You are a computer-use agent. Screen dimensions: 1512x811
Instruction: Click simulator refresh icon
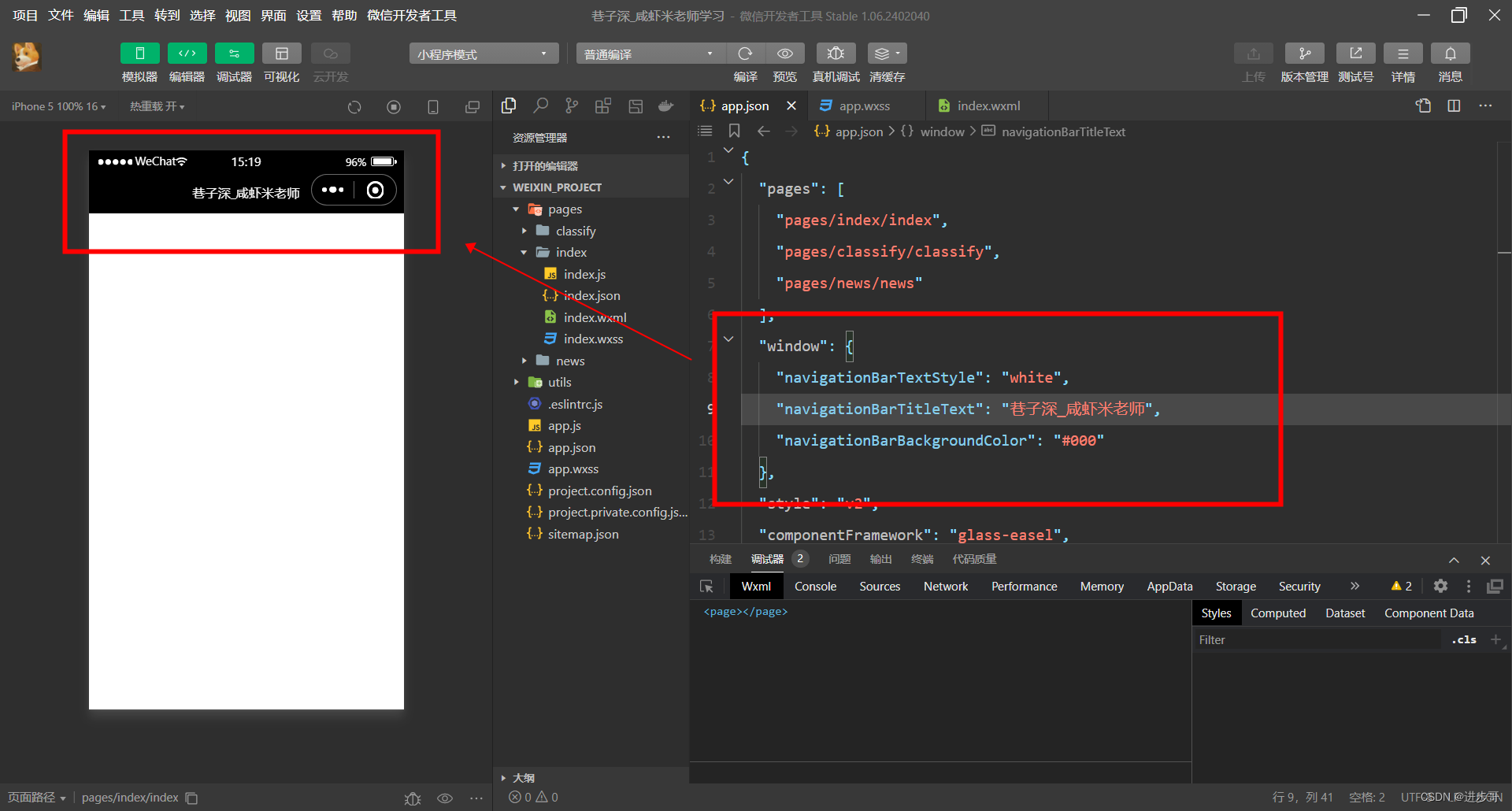354,107
